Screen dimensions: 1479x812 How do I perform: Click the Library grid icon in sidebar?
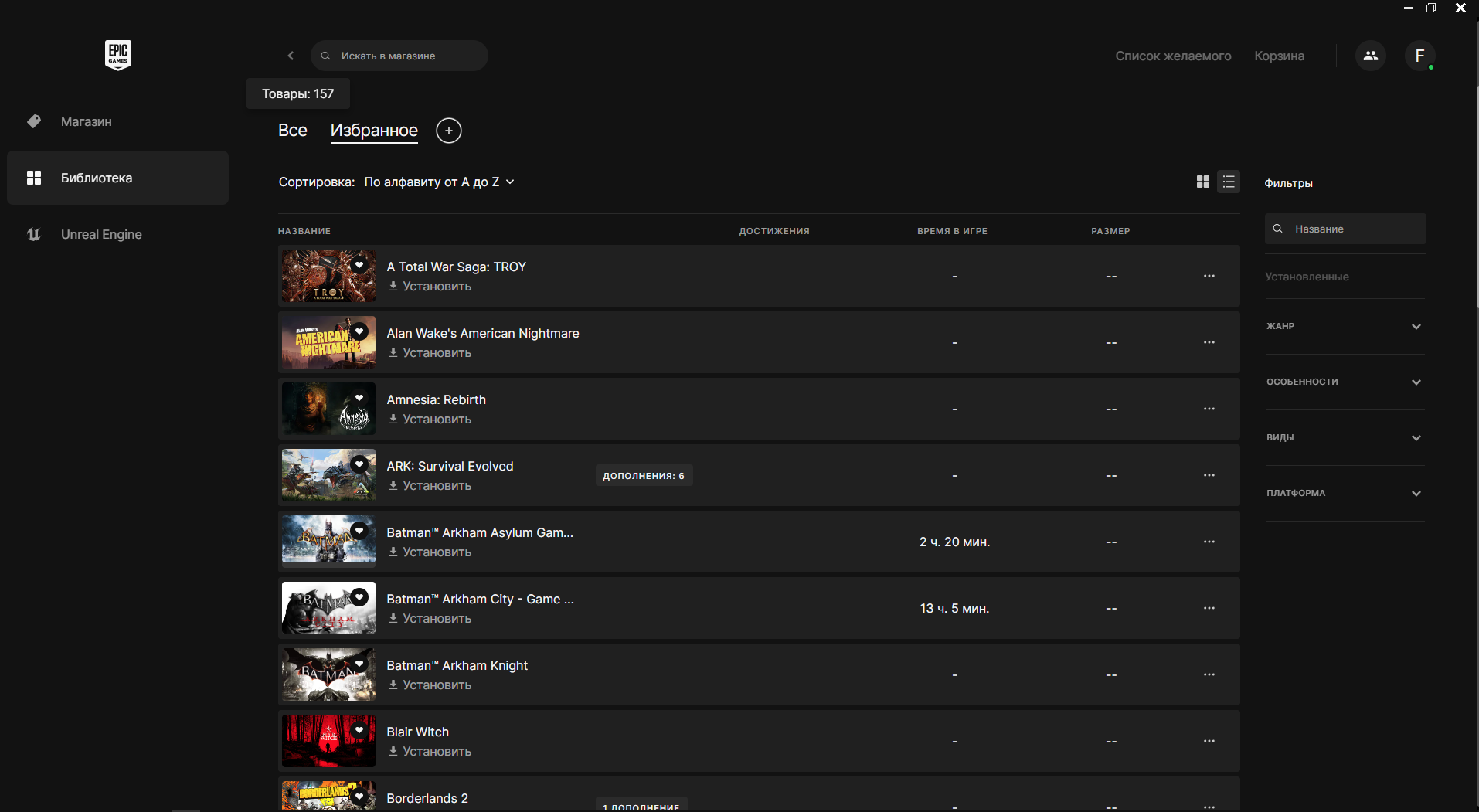coord(34,178)
